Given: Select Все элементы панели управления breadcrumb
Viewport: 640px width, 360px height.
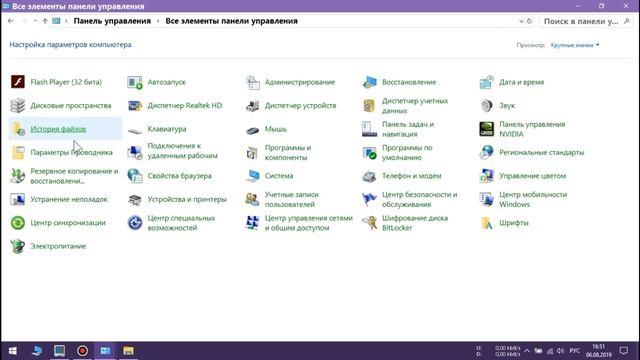Looking at the screenshot, I should 231,21.
